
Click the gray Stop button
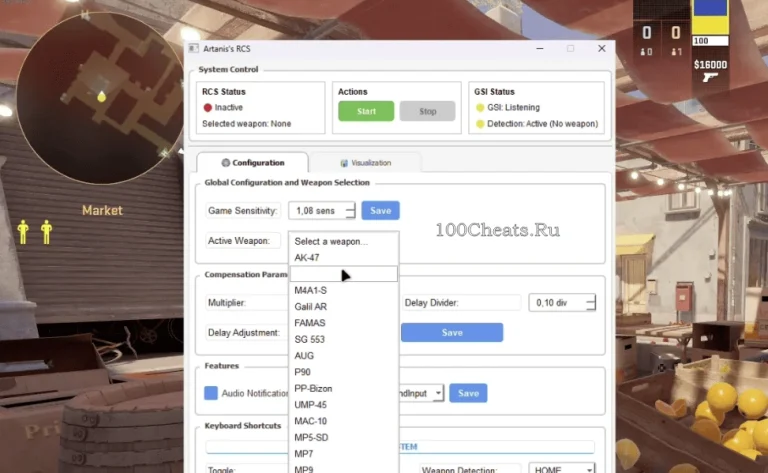tap(427, 111)
